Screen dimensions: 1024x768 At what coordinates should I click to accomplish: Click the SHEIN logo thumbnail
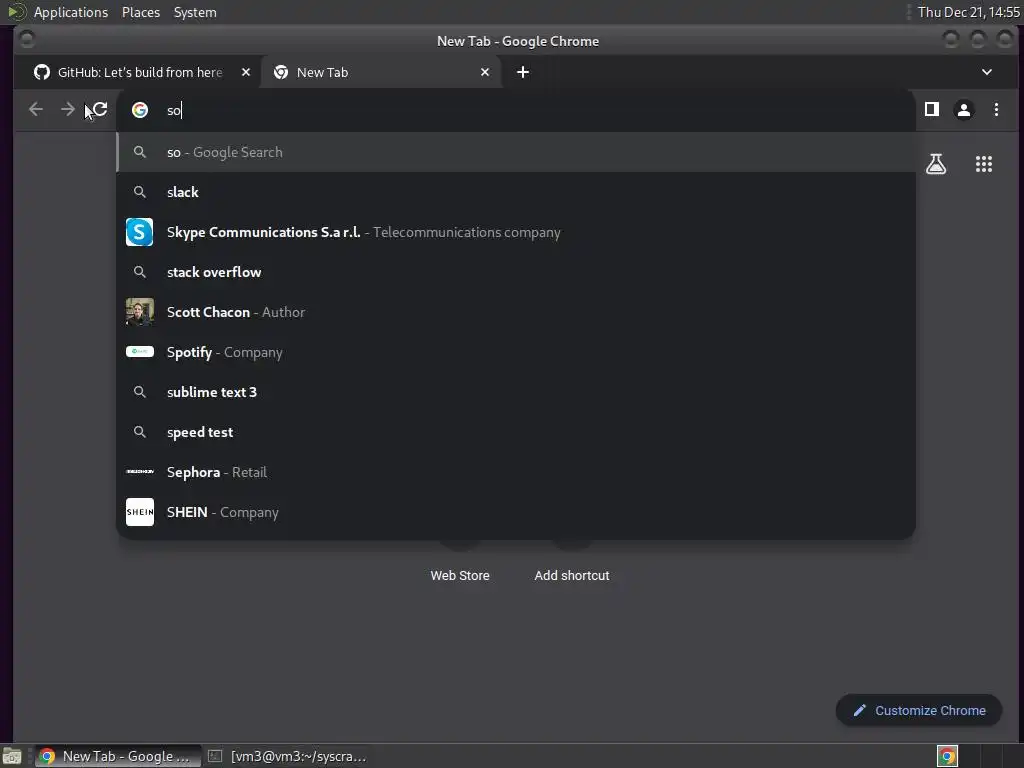(x=140, y=512)
